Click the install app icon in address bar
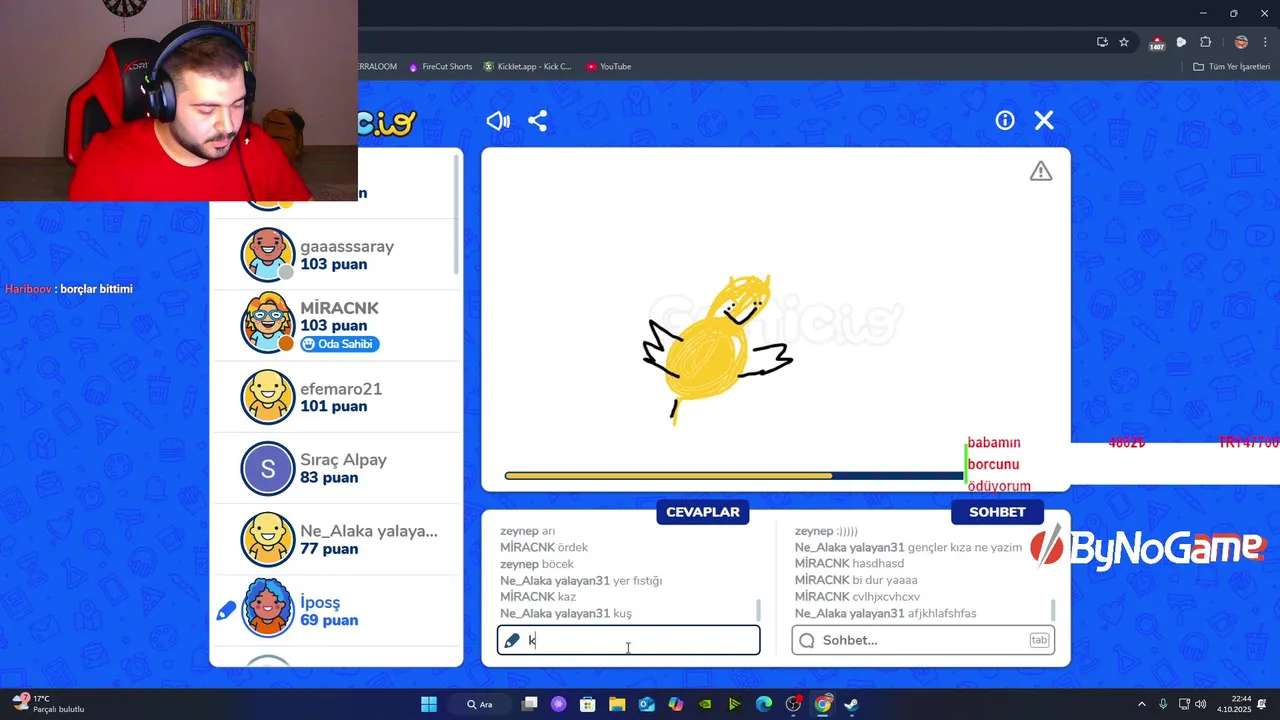 1102,42
